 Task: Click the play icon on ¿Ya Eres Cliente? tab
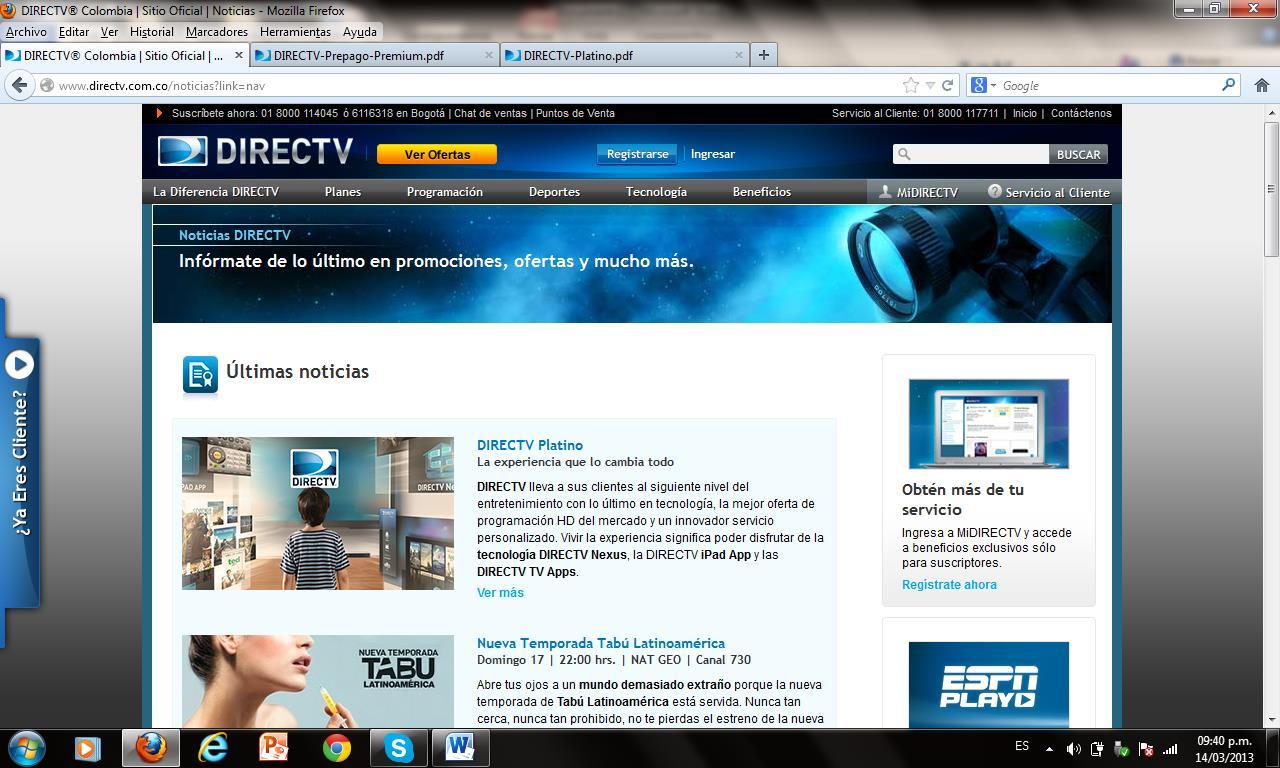(19, 364)
